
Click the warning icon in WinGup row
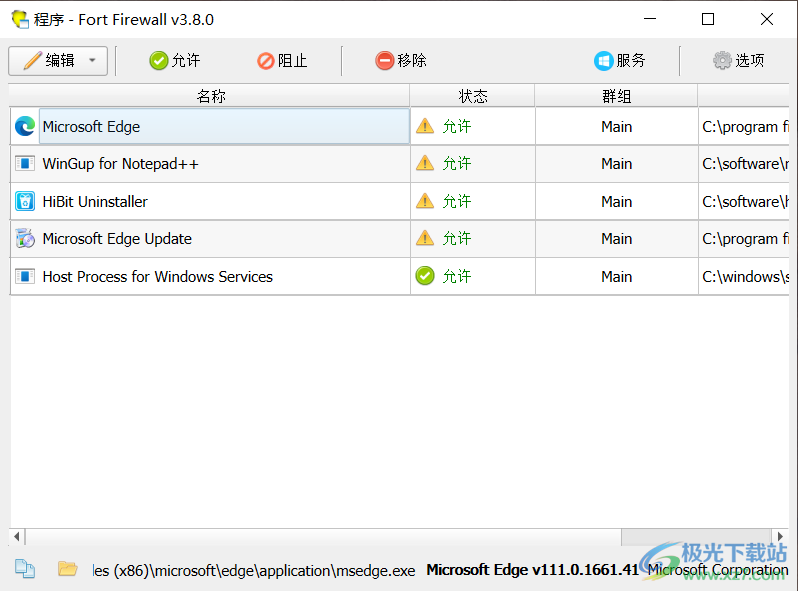click(x=425, y=163)
